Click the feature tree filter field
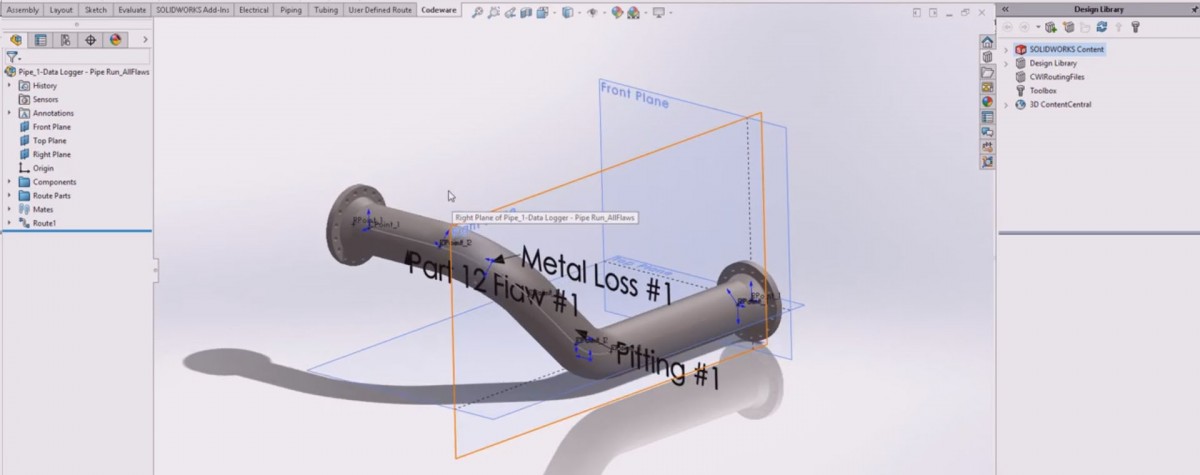This screenshot has height=475, width=1200. click(80, 57)
